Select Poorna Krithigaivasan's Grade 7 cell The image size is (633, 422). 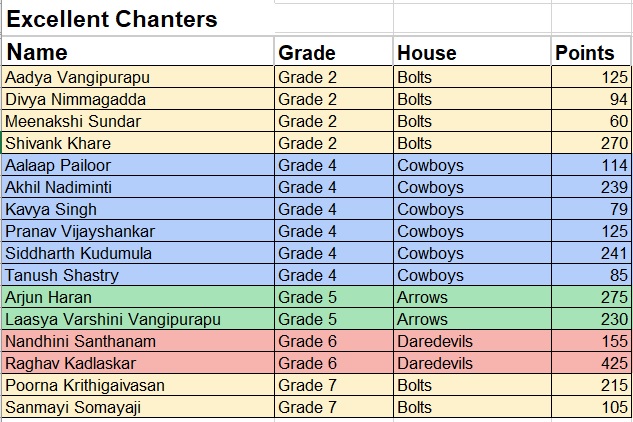click(333, 385)
